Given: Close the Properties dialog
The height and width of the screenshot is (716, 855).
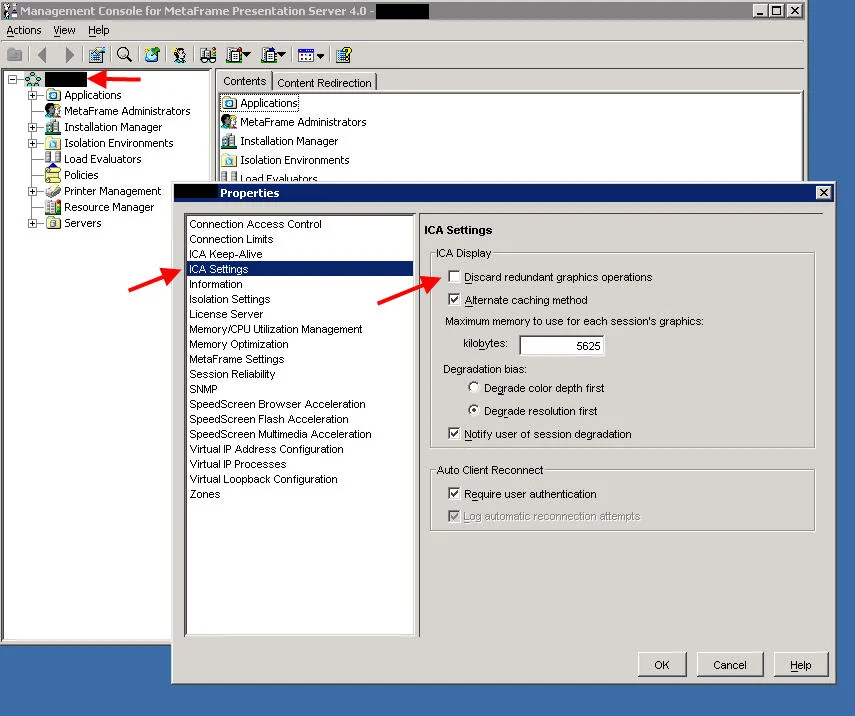Looking at the screenshot, I should click(x=823, y=192).
